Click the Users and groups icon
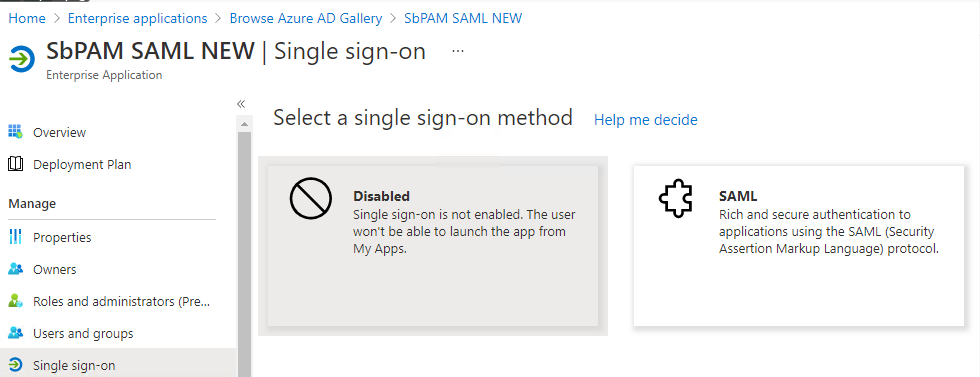The image size is (980, 377). pyautogui.click(x=15, y=333)
